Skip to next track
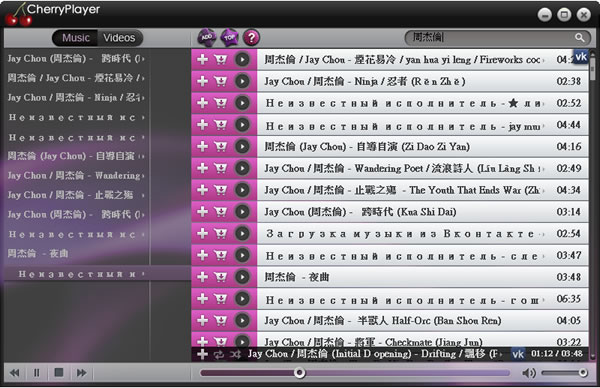 82,373
